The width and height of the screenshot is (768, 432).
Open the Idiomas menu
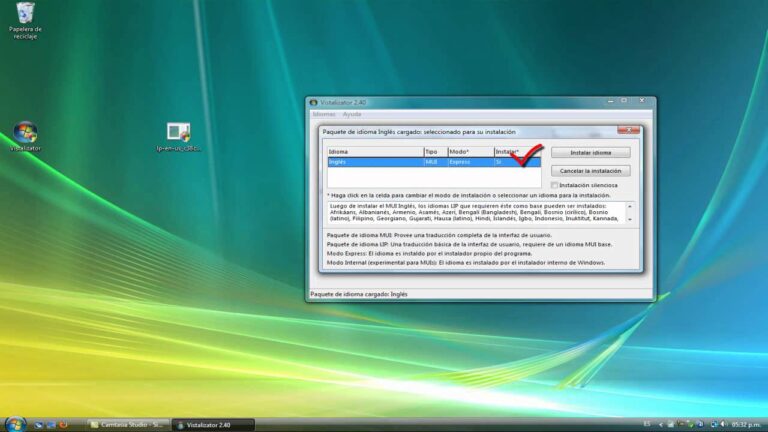324,114
